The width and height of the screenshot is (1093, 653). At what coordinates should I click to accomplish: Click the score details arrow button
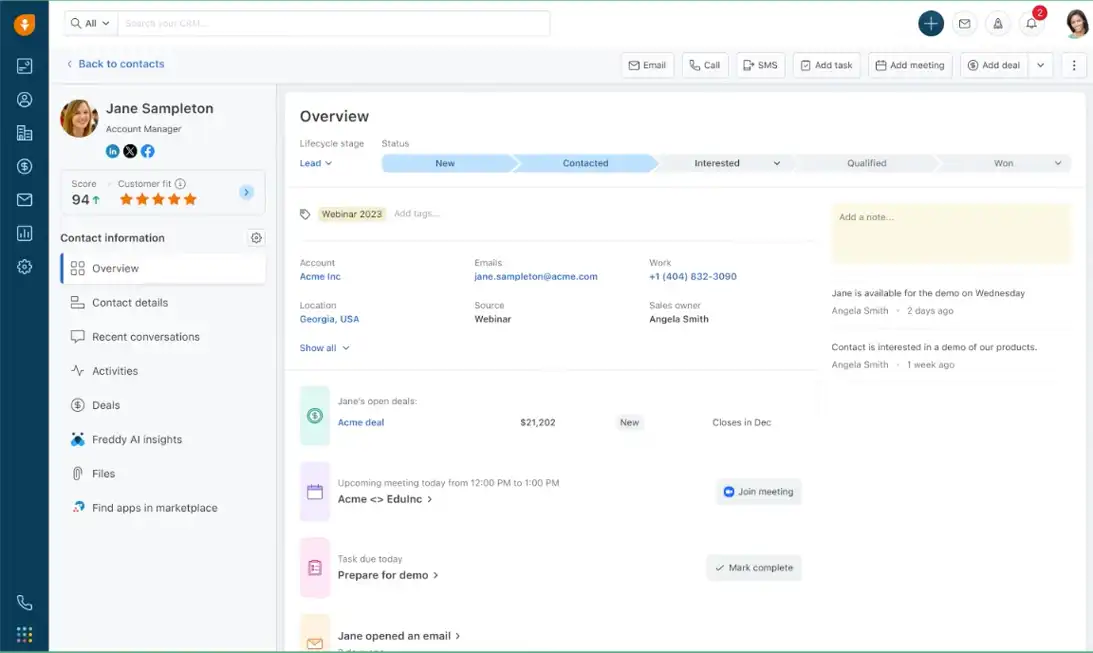pyautogui.click(x=246, y=192)
